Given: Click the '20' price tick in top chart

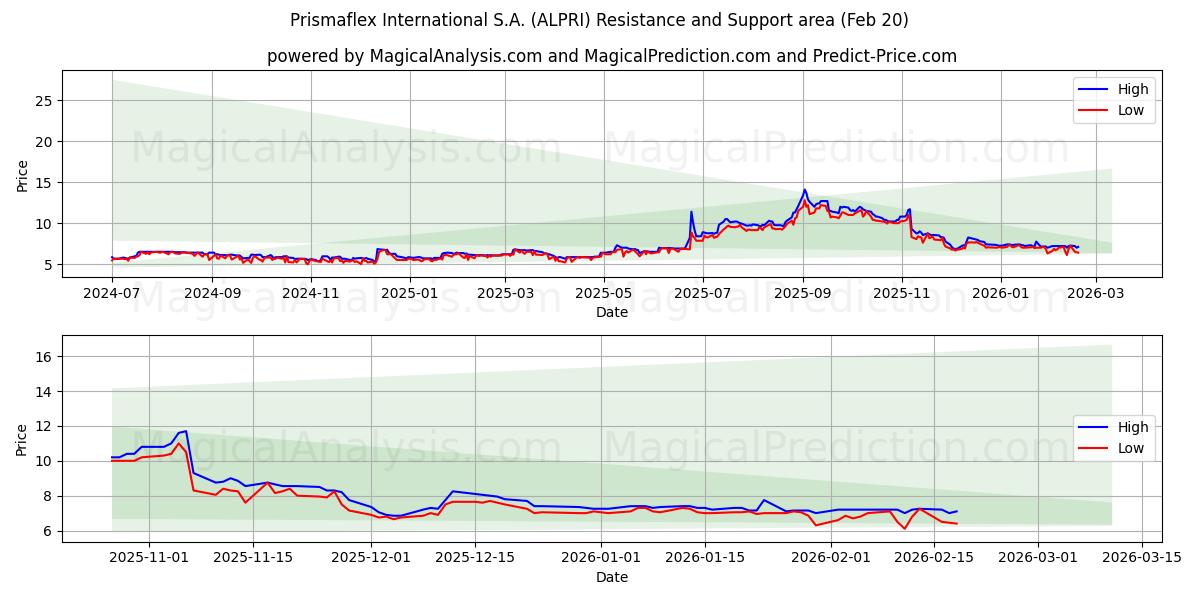Looking at the screenshot, I should click(44, 142).
